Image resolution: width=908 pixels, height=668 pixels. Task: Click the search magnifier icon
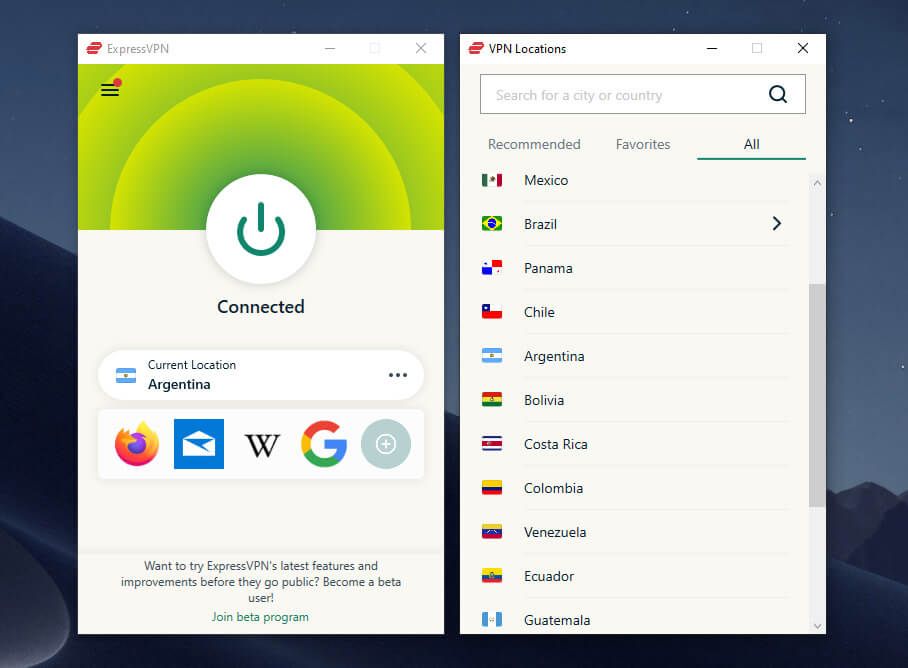(778, 94)
